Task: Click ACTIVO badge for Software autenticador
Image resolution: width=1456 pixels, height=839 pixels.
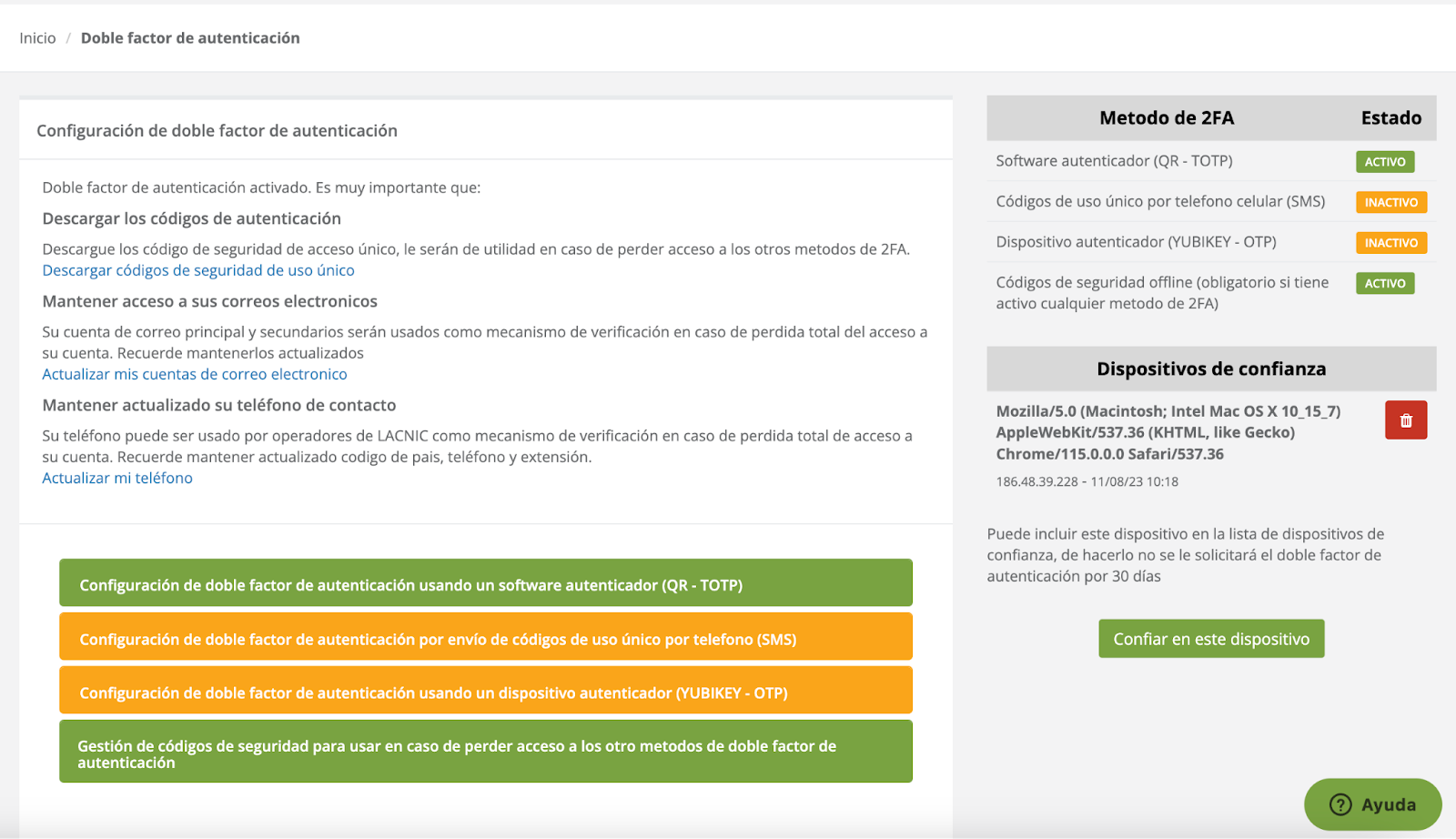Action: point(1384,162)
